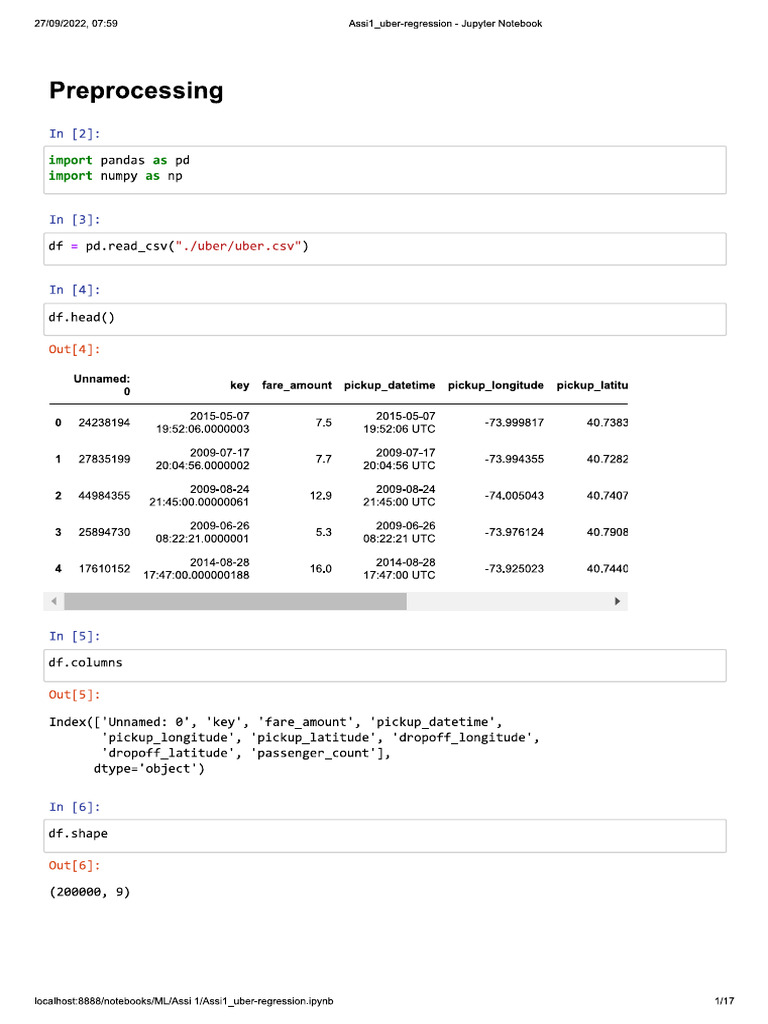The height and width of the screenshot is (1024, 768).
Task: Select the df.columns code cell
Action: (385, 665)
